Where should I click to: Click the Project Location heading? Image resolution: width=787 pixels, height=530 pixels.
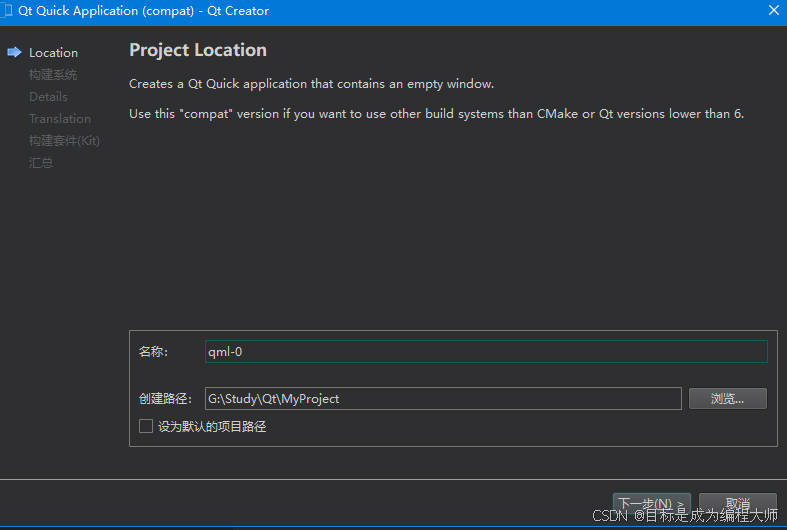198,50
